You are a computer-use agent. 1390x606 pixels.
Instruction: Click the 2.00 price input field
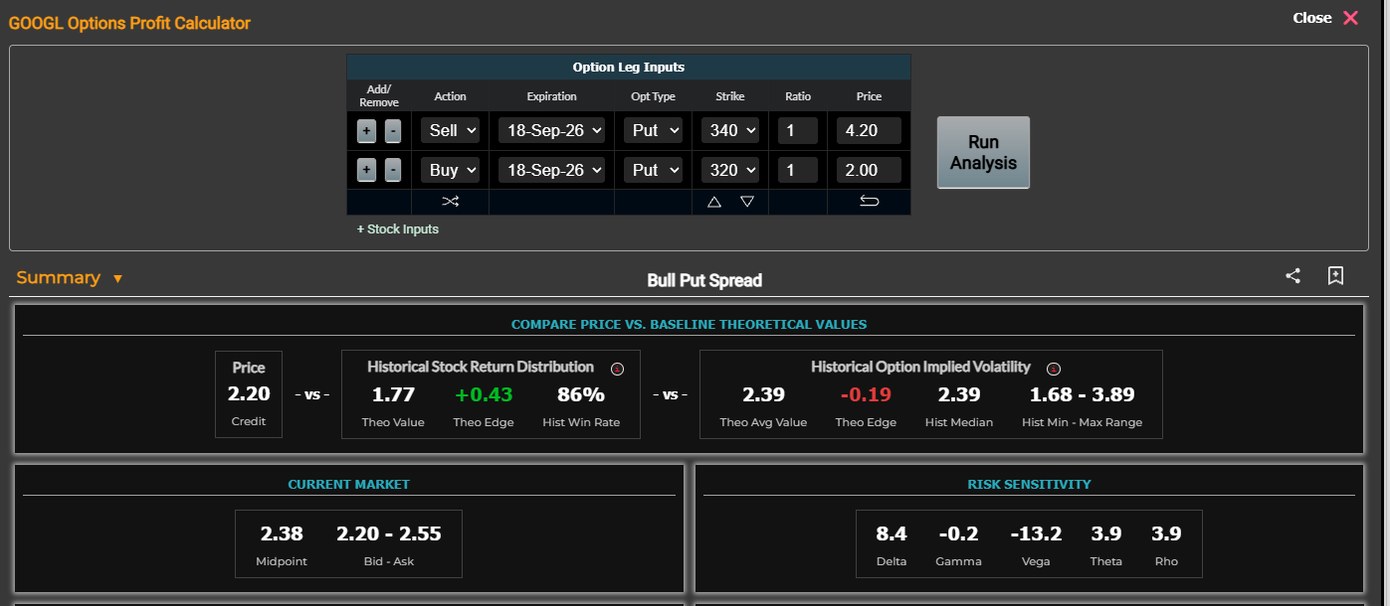pyautogui.click(x=869, y=170)
